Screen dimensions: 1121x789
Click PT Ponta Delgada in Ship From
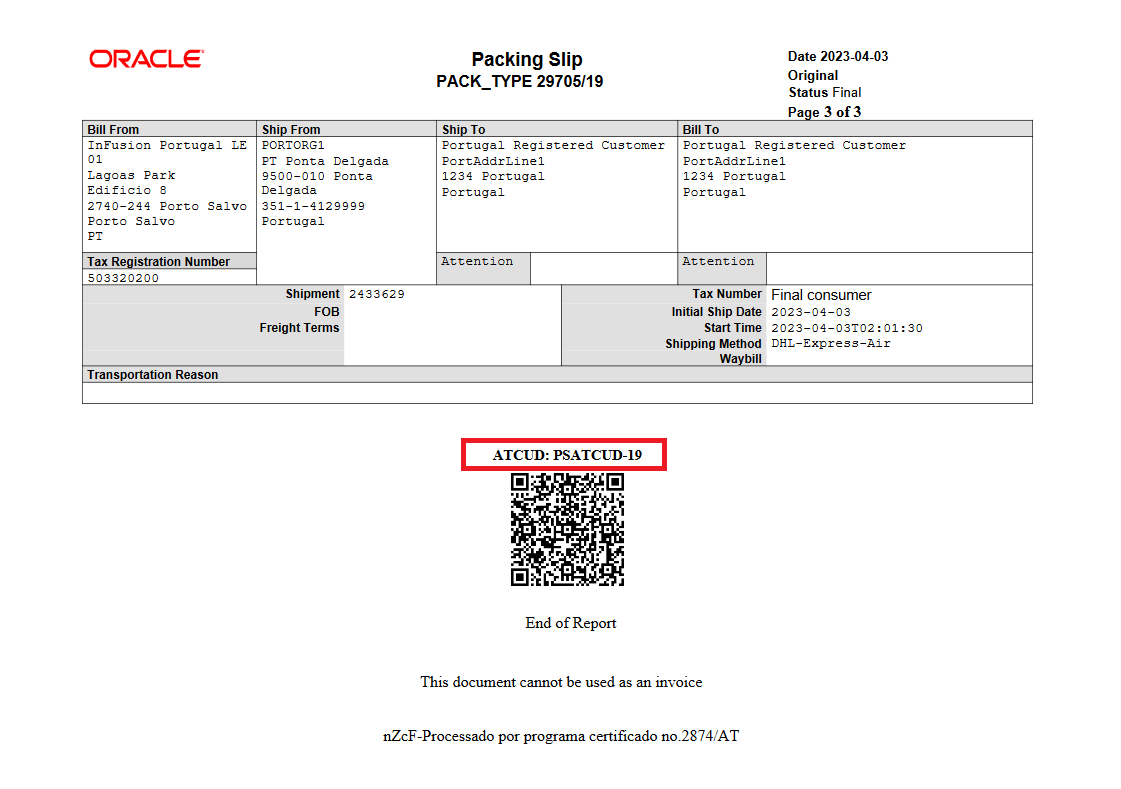[325, 161]
